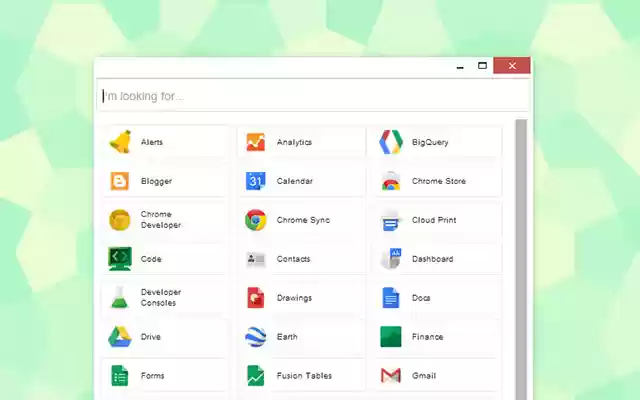Select the "Blogger" text

156,181
